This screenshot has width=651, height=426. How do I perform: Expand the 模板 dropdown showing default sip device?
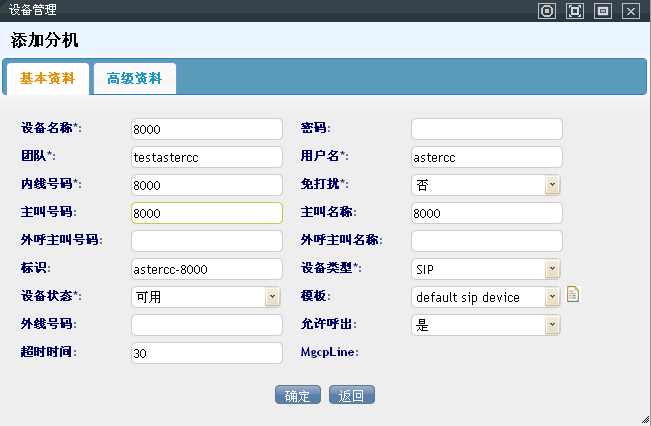tap(552, 297)
